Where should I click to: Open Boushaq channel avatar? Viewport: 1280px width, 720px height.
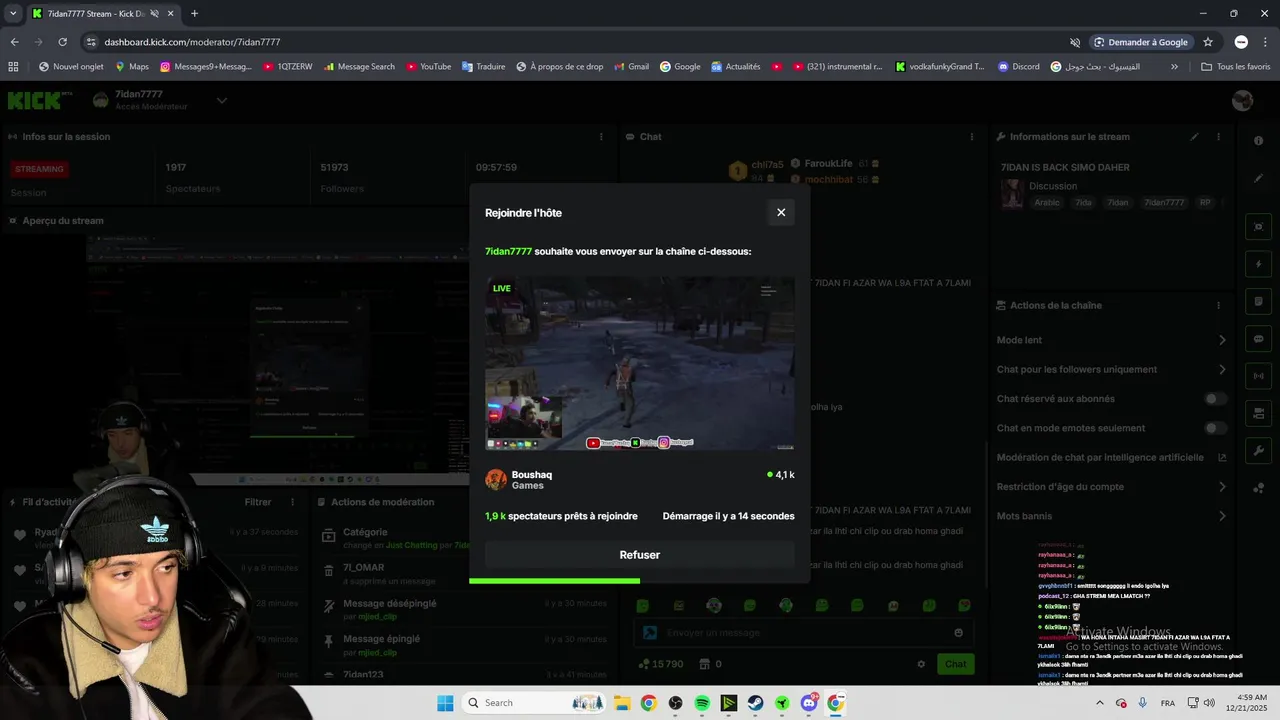coord(496,480)
